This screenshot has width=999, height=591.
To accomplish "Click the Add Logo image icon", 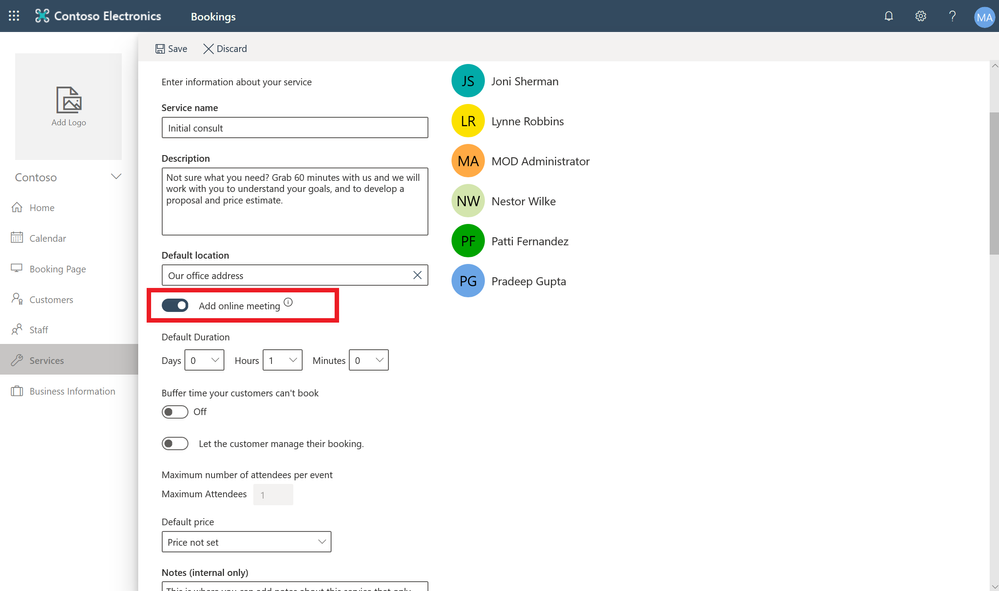I will coord(69,100).
